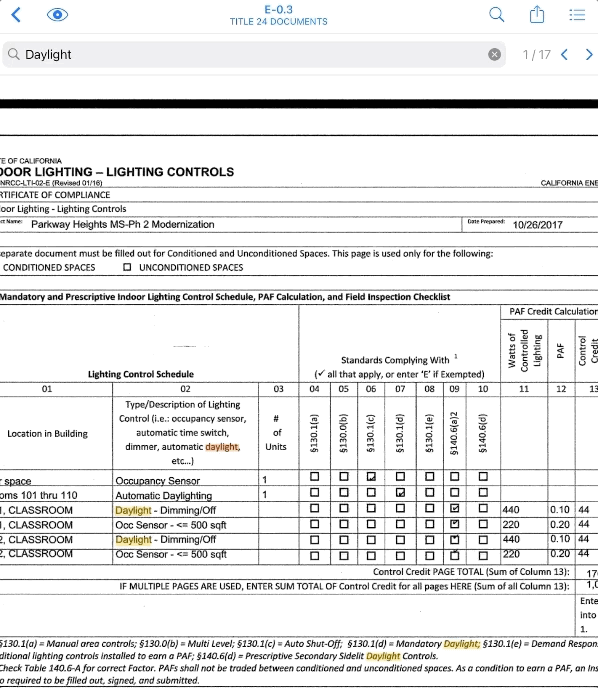Image resolution: width=598 pixels, height=688 pixels.
Task: Toggle §130.1(e) checkbox in Automatic Daylighting row
Action: coord(430,492)
